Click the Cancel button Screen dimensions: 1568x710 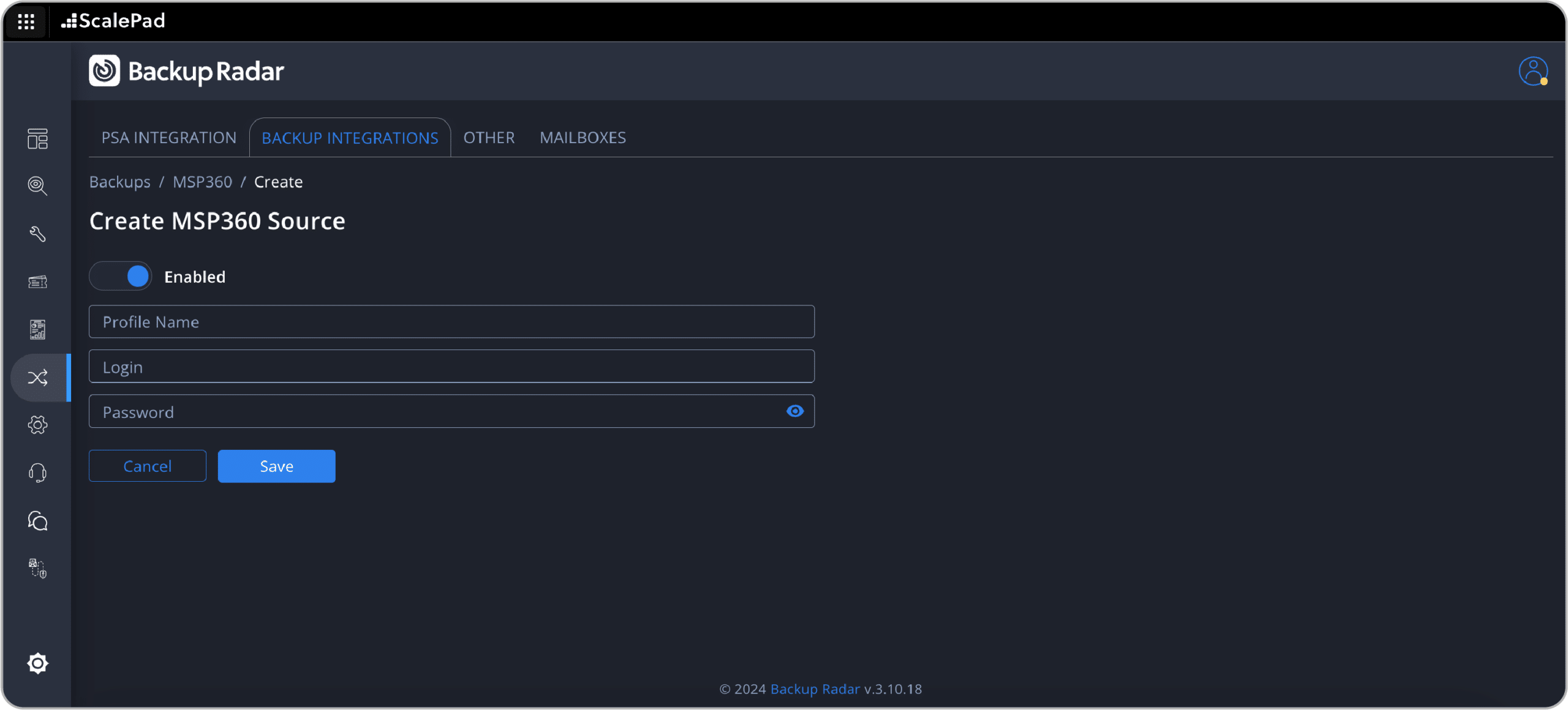pyautogui.click(x=148, y=466)
